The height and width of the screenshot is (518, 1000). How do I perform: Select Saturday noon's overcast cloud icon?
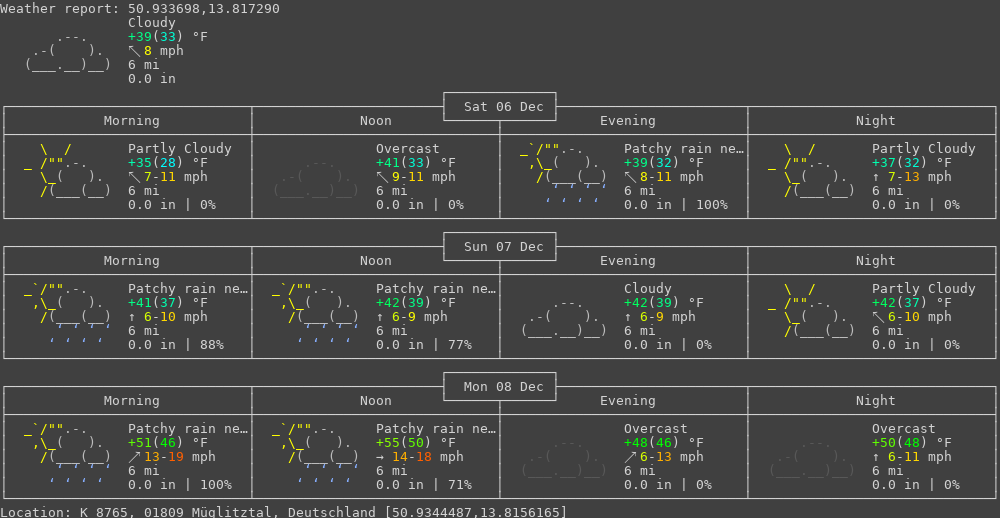coord(316,178)
